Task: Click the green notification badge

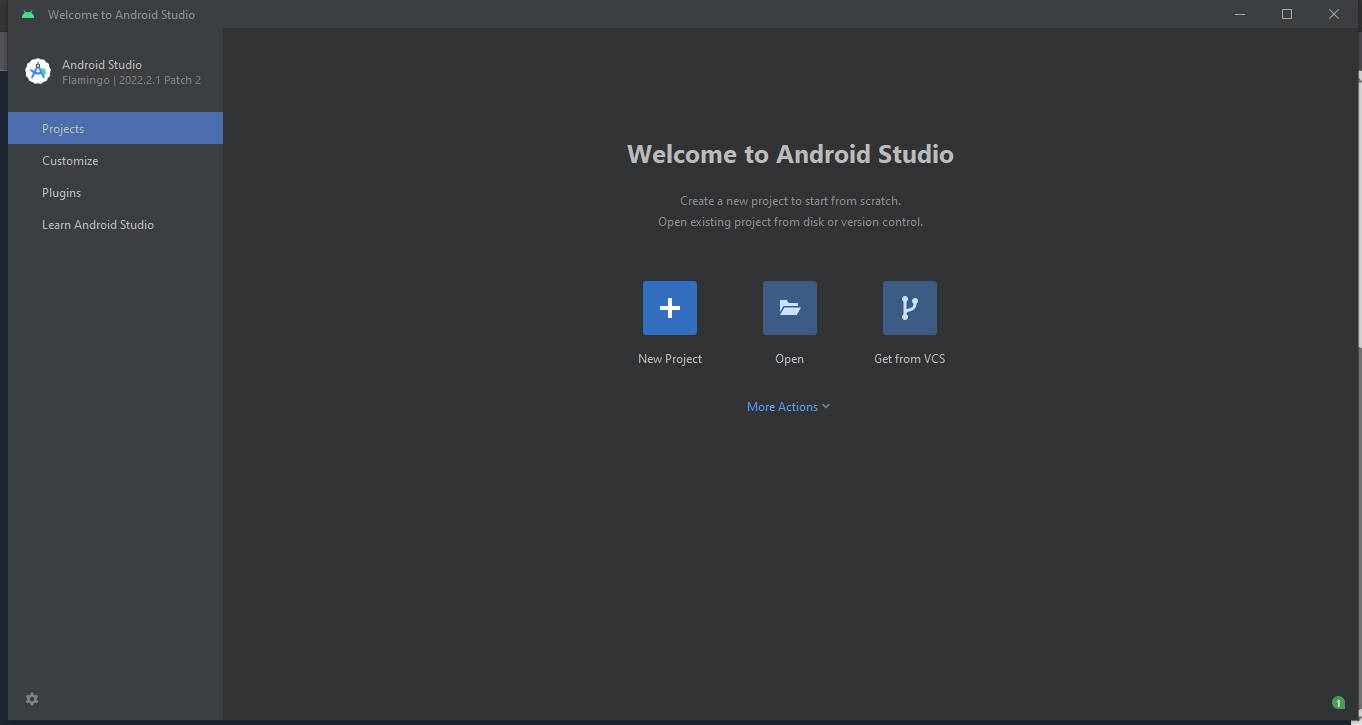Action: point(1339,703)
